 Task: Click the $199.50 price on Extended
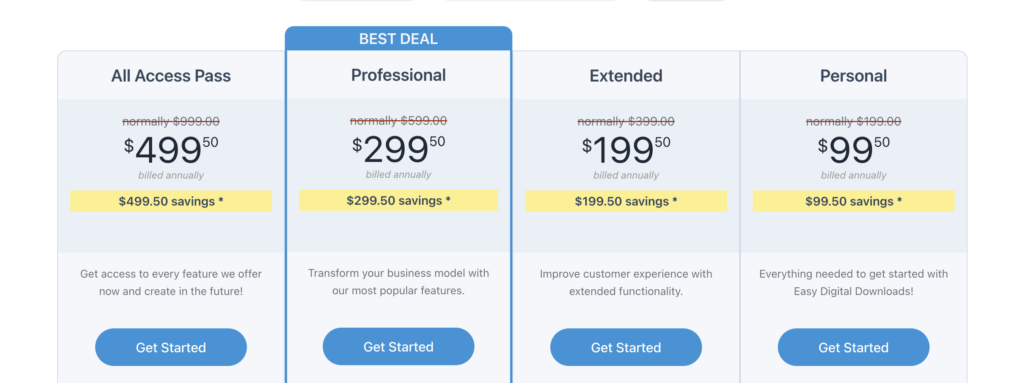pyautogui.click(x=626, y=150)
